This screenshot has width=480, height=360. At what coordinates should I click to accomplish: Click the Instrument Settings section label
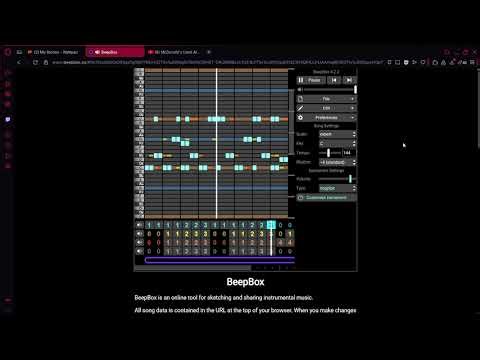pos(326,171)
